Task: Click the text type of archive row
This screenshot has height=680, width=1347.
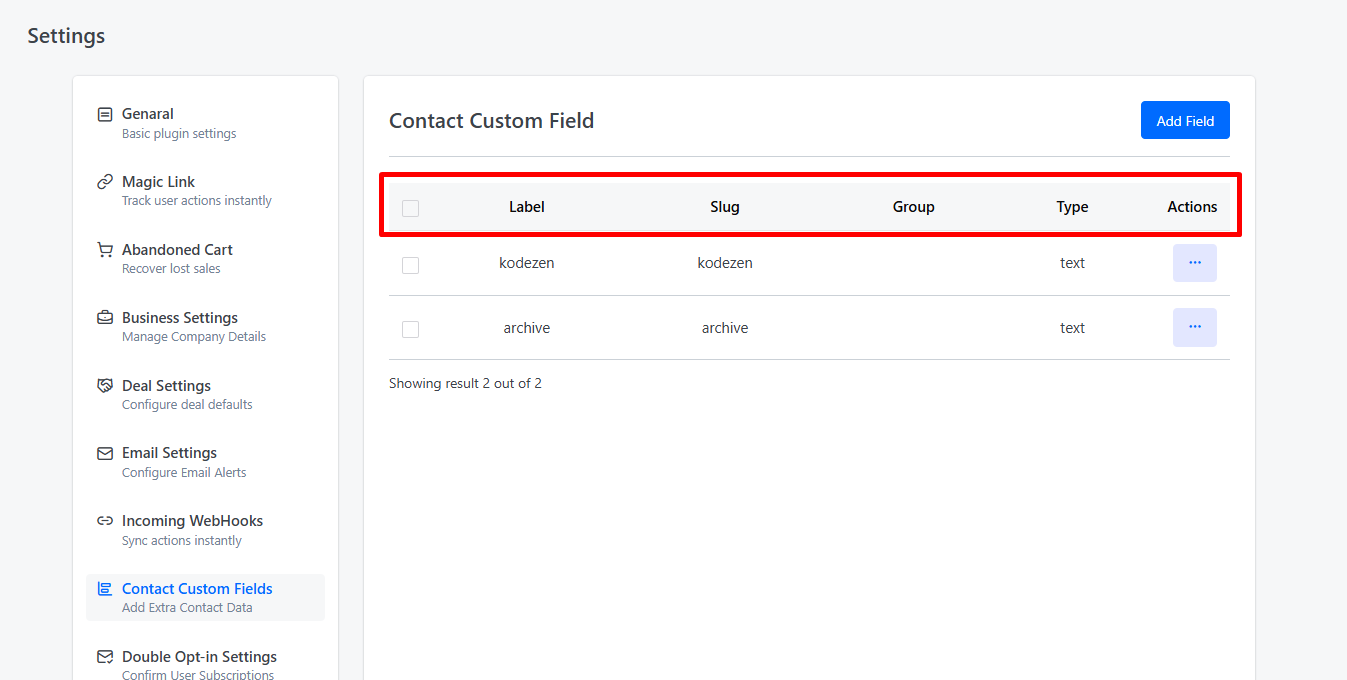Action: point(1072,328)
